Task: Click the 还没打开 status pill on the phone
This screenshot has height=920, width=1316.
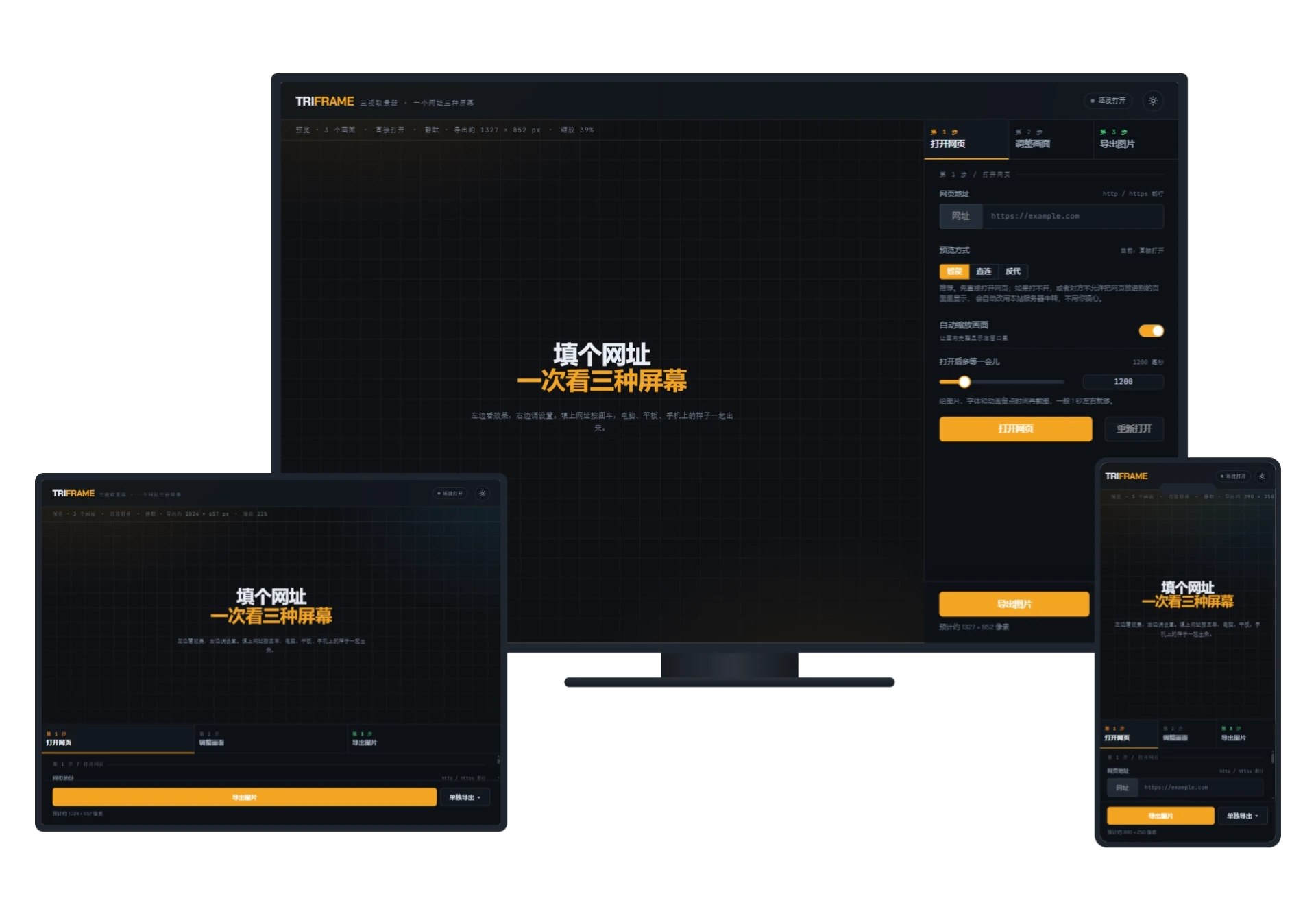Action: pos(1233,476)
